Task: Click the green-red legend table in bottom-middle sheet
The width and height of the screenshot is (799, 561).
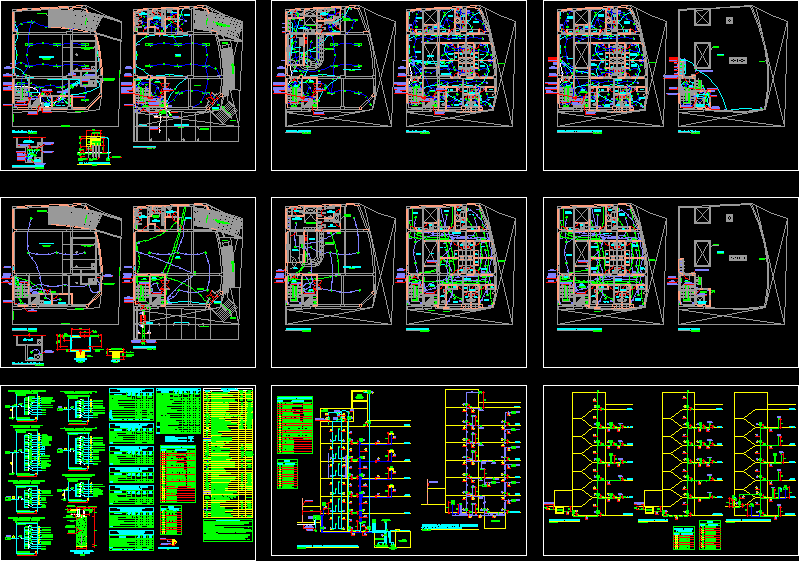Action: 295,425
